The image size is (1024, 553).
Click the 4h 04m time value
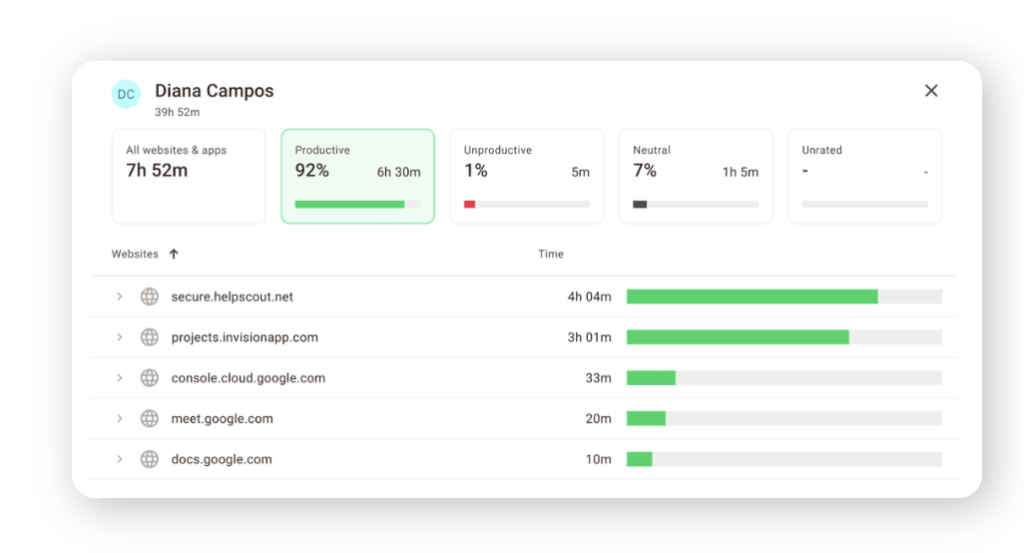pyautogui.click(x=589, y=296)
